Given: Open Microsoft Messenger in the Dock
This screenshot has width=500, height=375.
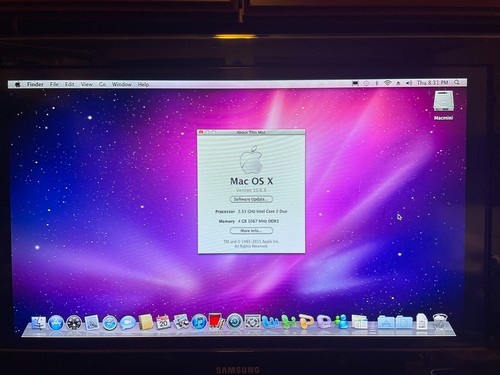Looking at the screenshot, I should click(x=342, y=322).
